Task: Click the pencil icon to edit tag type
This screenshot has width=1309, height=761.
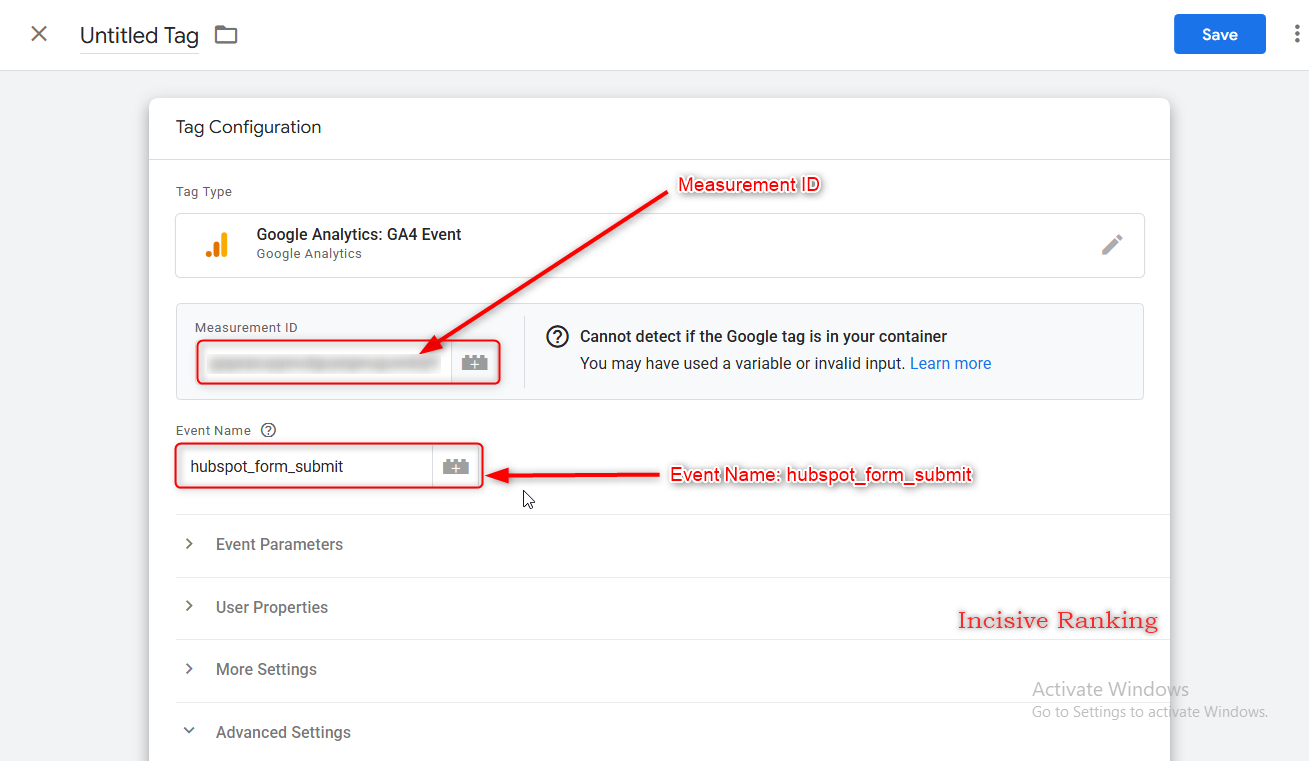Action: point(1112,244)
